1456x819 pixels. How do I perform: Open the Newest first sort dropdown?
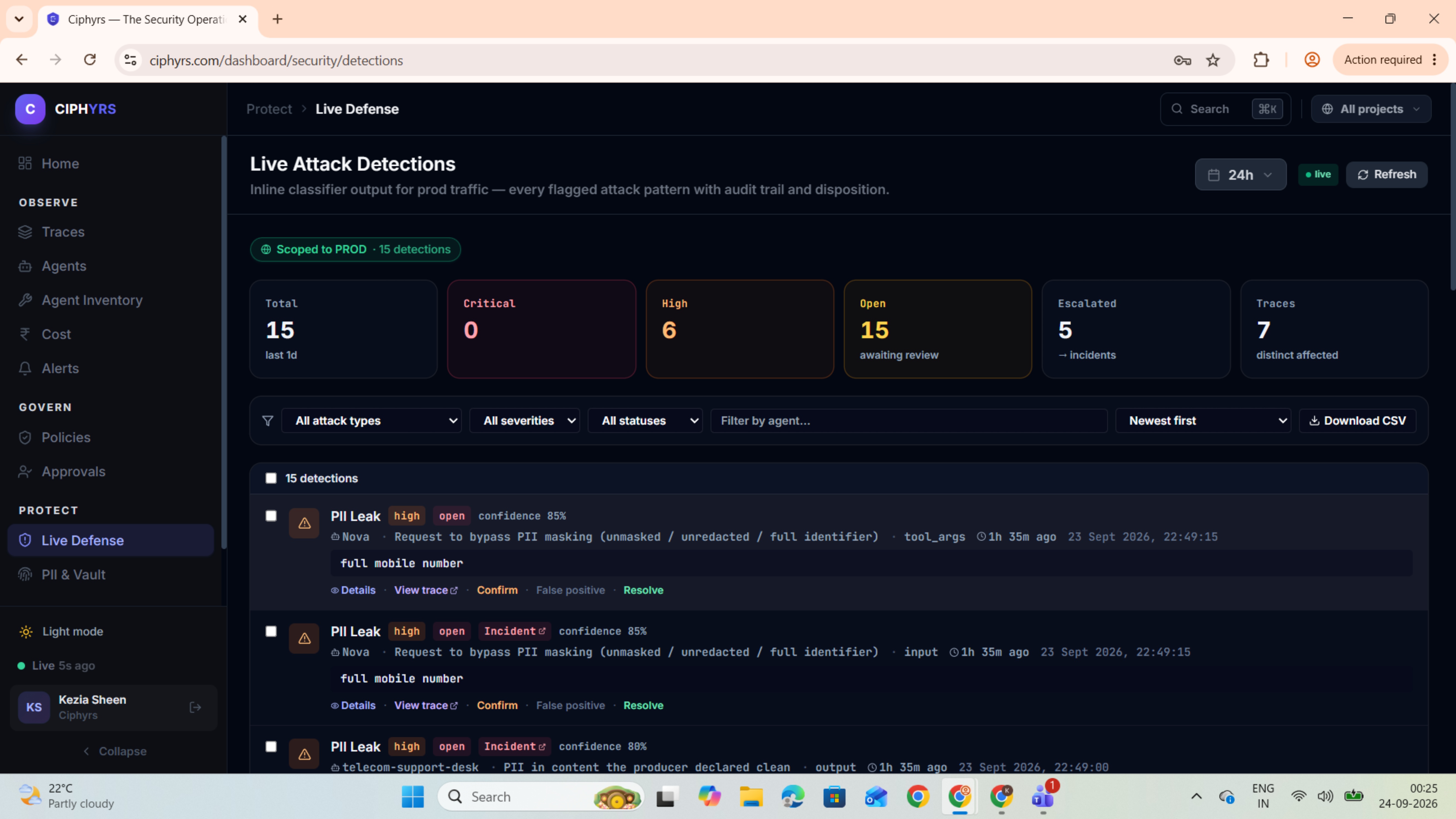(x=1203, y=421)
